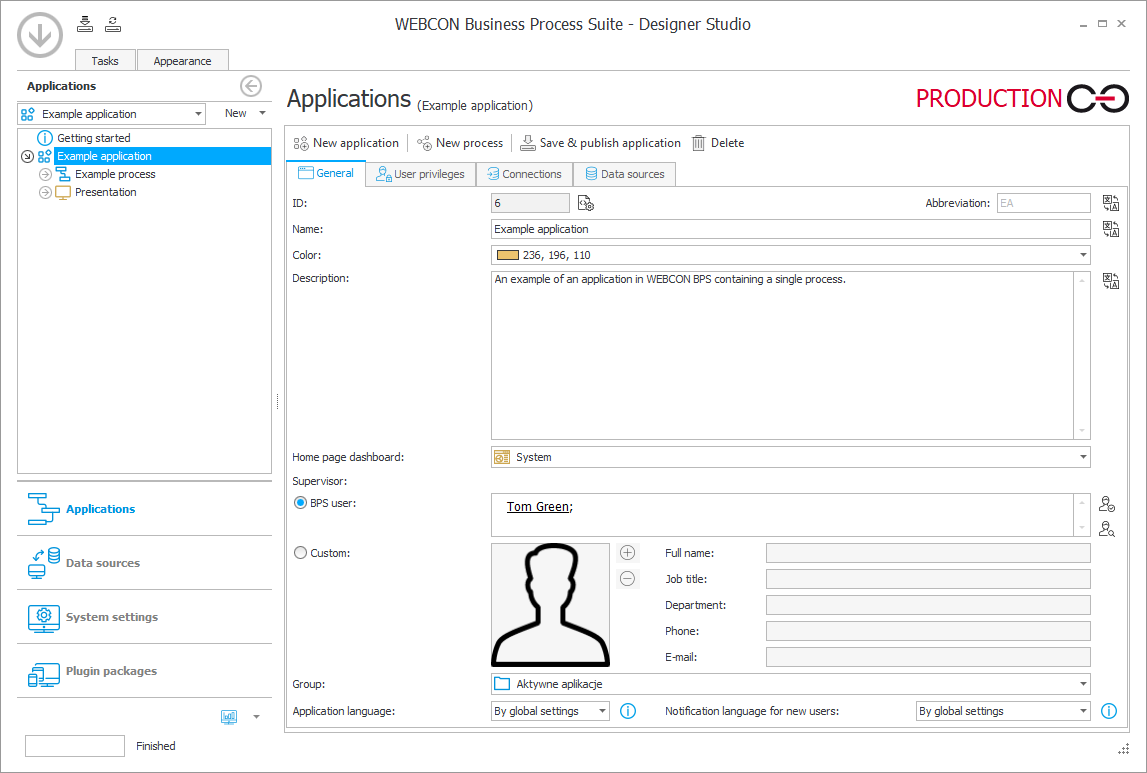
Task: Open Notification language for new users dropdown
Action: tap(1083, 711)
